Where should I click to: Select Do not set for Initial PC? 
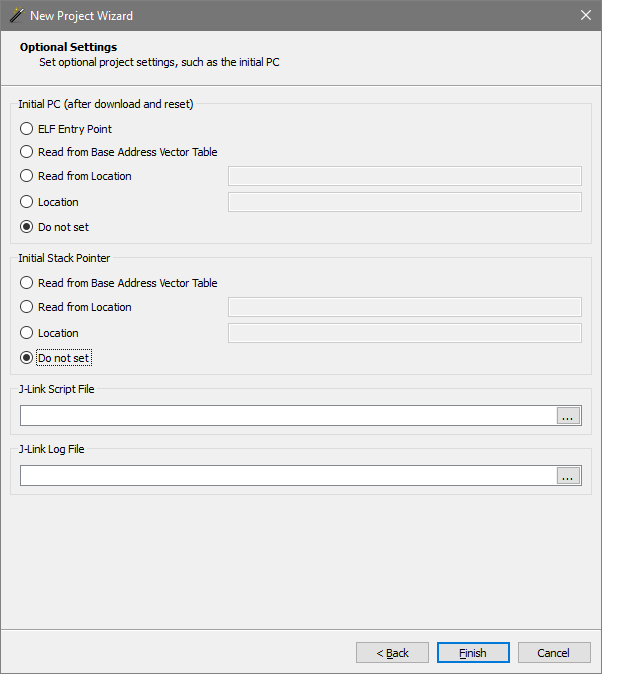point(27,227)
